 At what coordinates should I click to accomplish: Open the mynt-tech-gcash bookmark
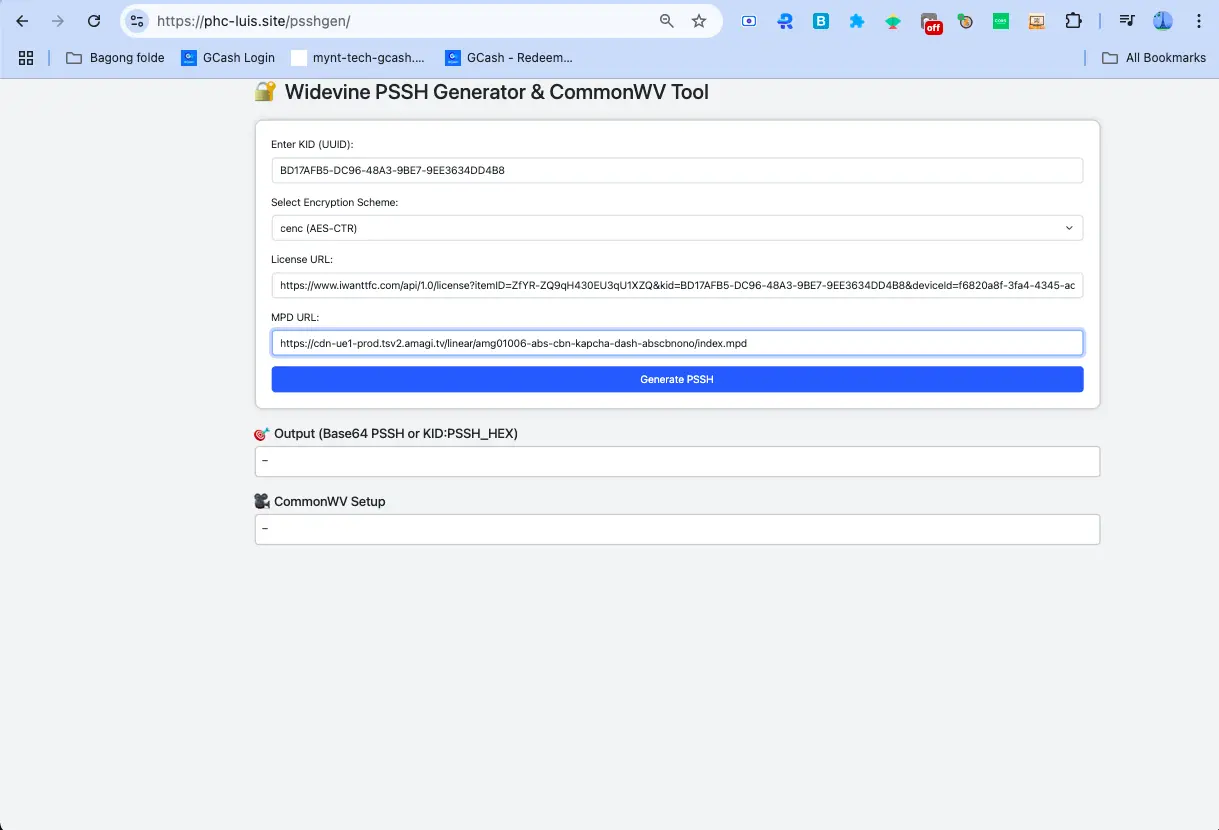pos(358,58)
